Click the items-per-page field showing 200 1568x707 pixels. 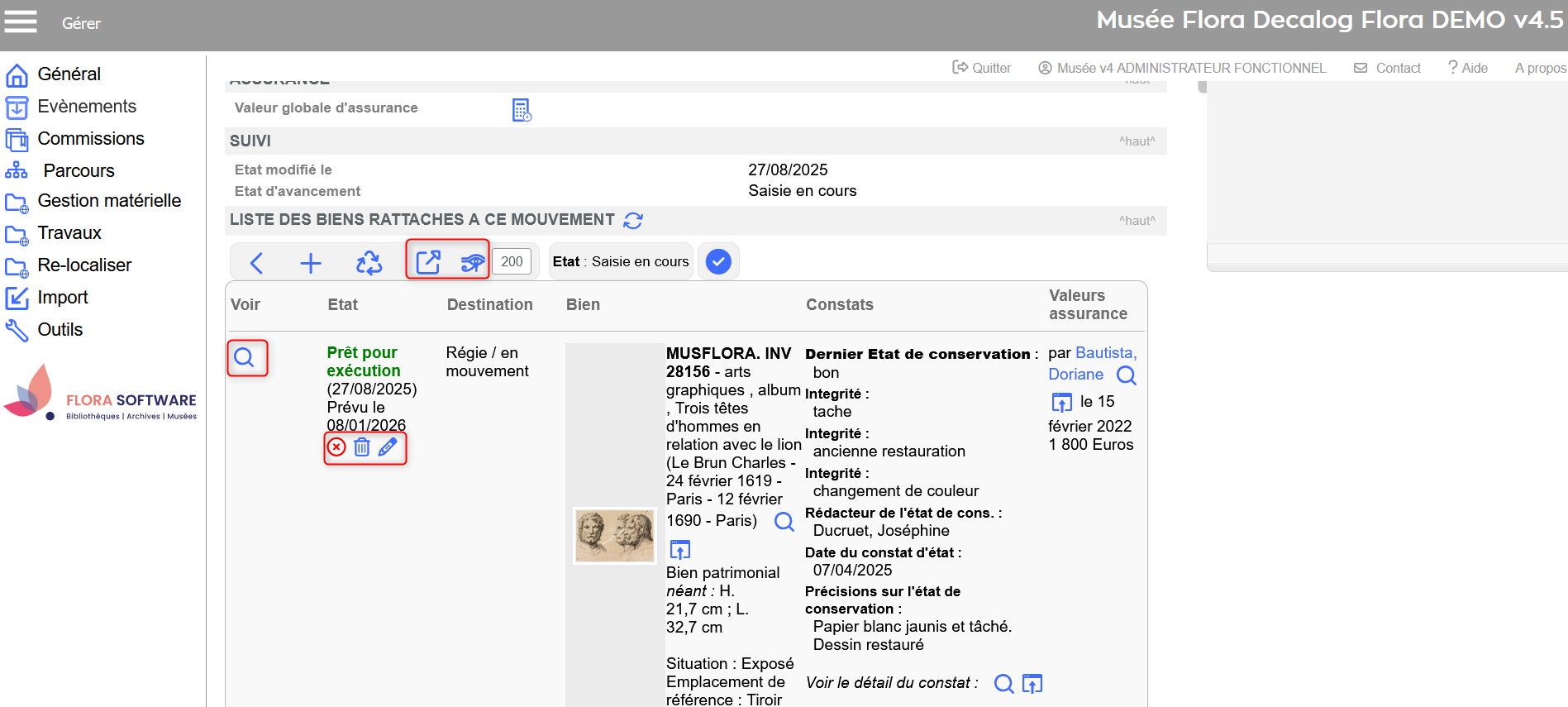[512, 262]
